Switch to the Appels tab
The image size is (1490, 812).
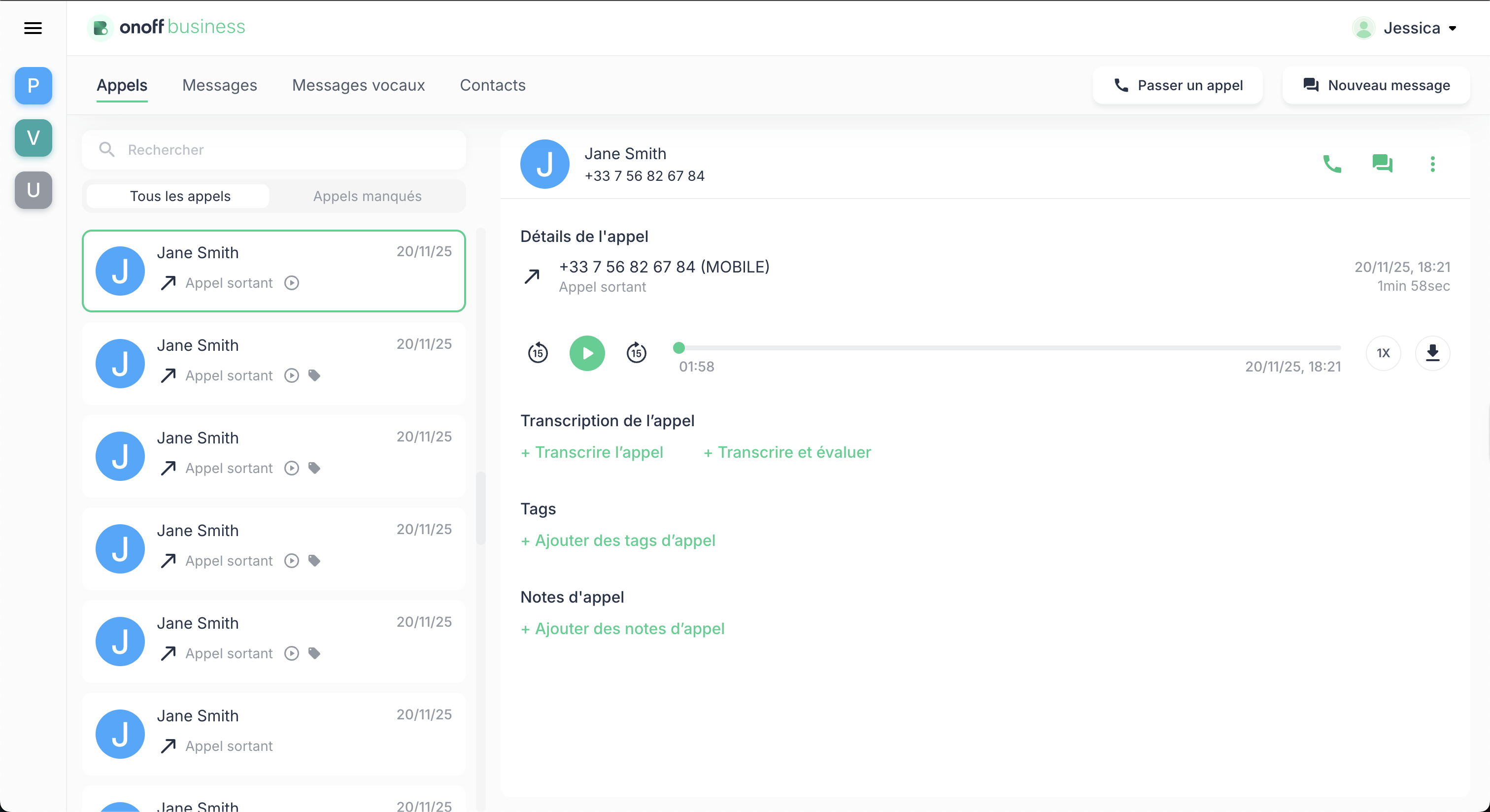[x=122, y=85]
